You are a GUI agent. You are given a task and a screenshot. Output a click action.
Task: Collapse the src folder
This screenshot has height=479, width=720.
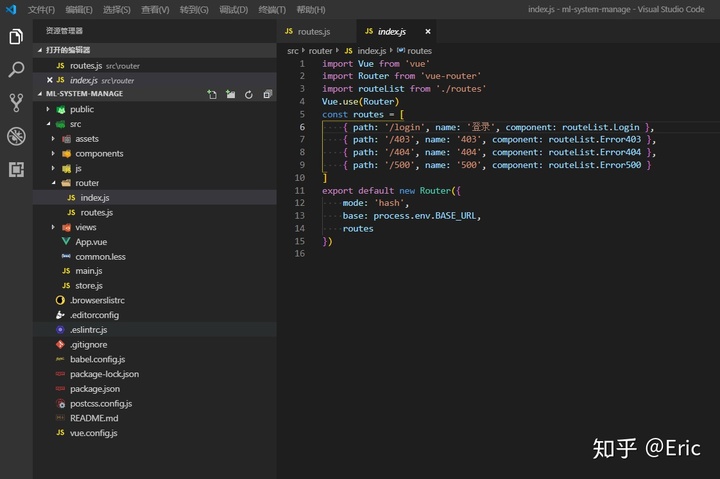[x=154, y=124]
